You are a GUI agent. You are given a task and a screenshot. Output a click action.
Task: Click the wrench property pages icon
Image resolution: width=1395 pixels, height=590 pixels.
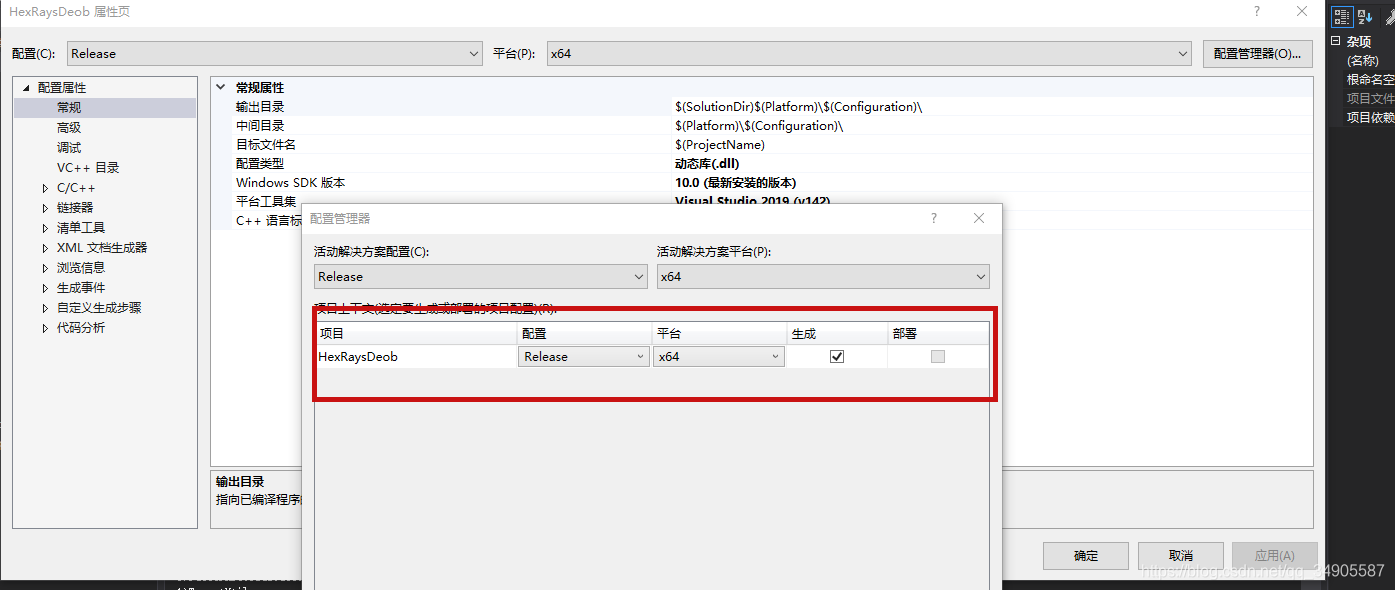click(x=1389, y=17)
